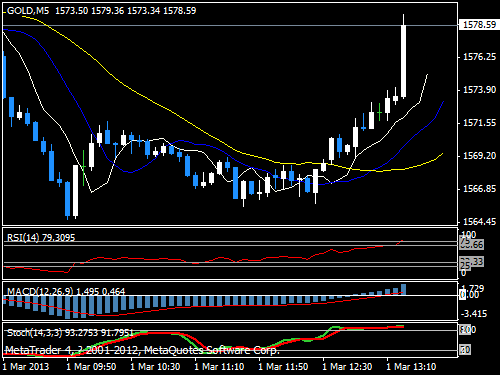500x375 pixels.
Task: Click the 1 Mar 11:10 time label
Action: [219, 367]
